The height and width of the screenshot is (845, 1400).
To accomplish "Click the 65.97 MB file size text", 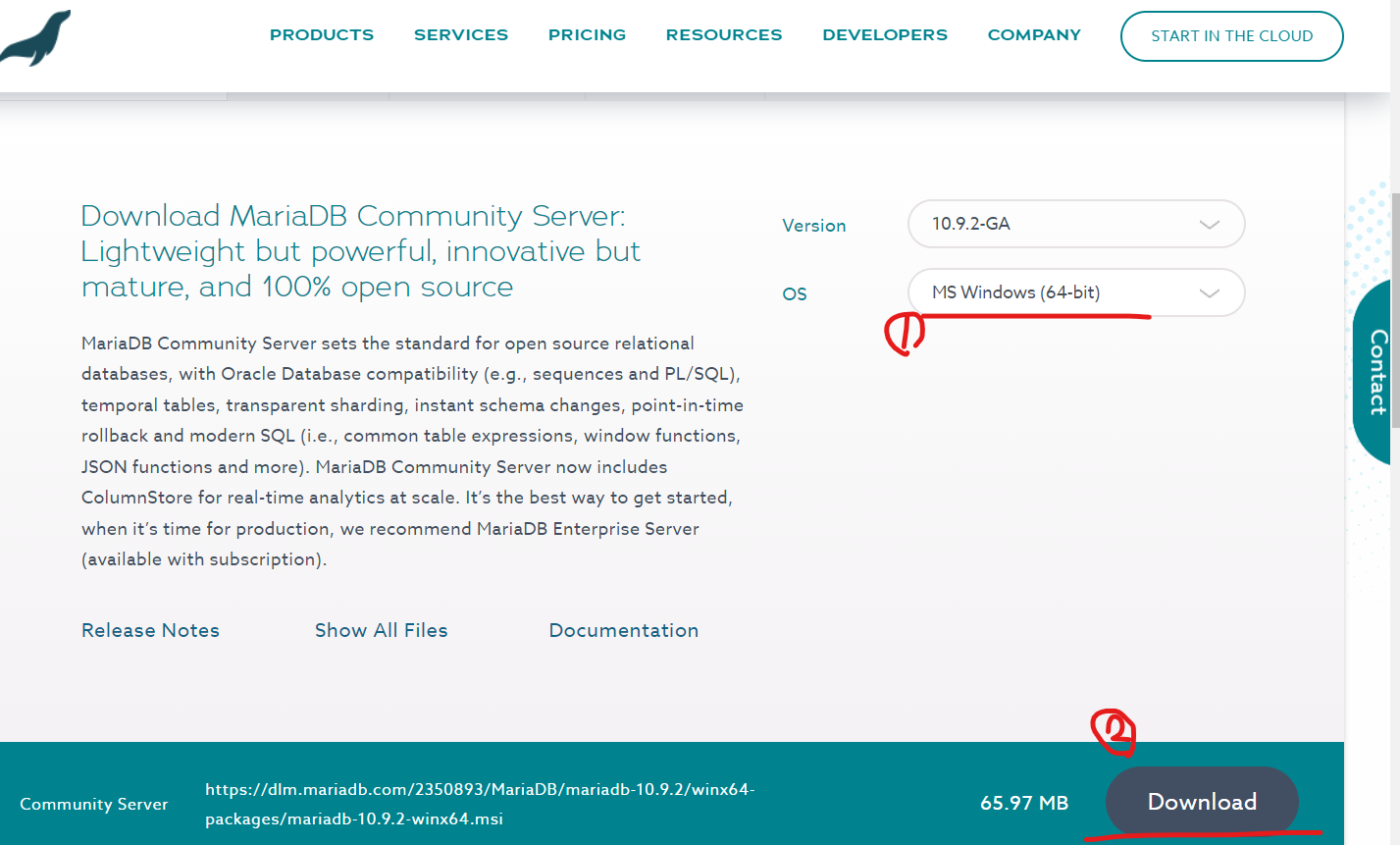I will 1024,803.
